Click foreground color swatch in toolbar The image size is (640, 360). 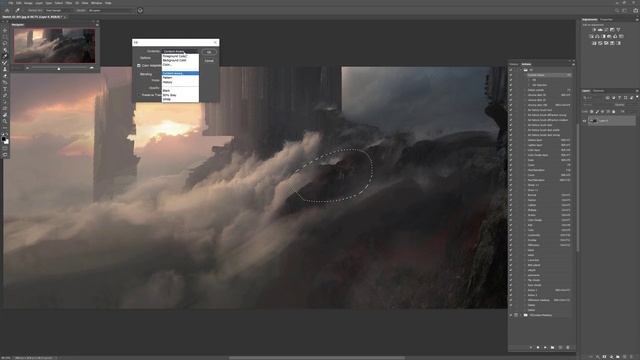click(4, 139)
